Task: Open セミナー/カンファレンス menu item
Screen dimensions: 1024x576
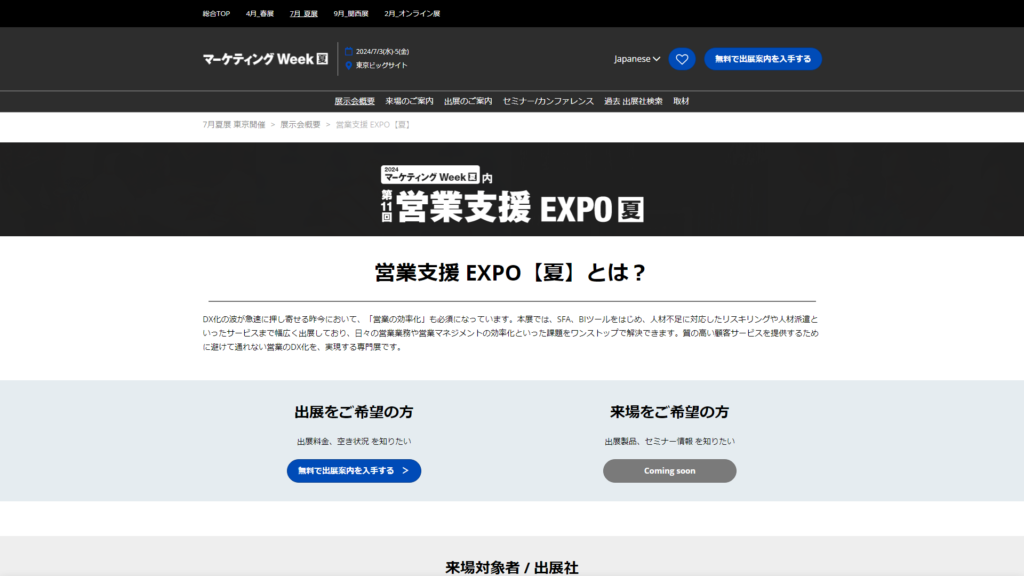Action: (548, 101)
